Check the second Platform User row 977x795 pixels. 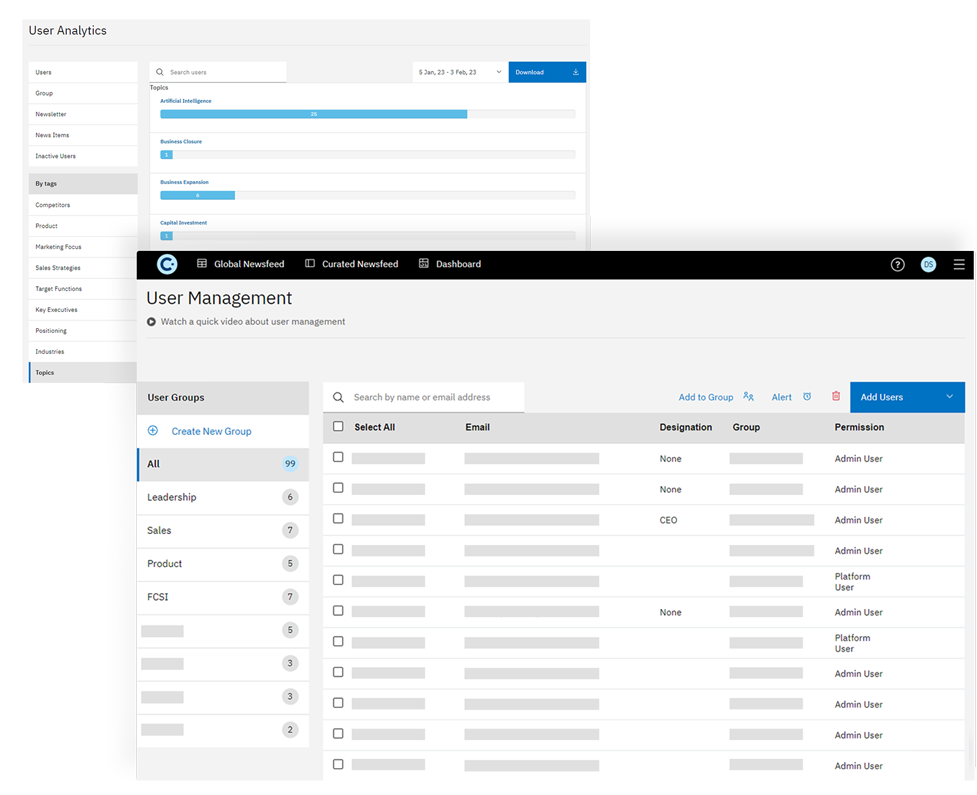(338, 641)
